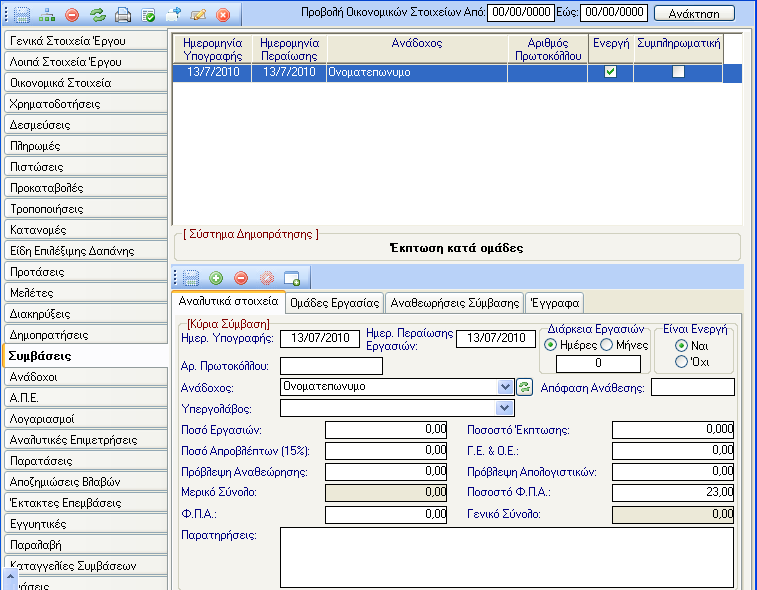Open Ανάδοχοι in sidebar
This screenshot has height=590, width=757.
pyautogui.click(x=86, y=377)
